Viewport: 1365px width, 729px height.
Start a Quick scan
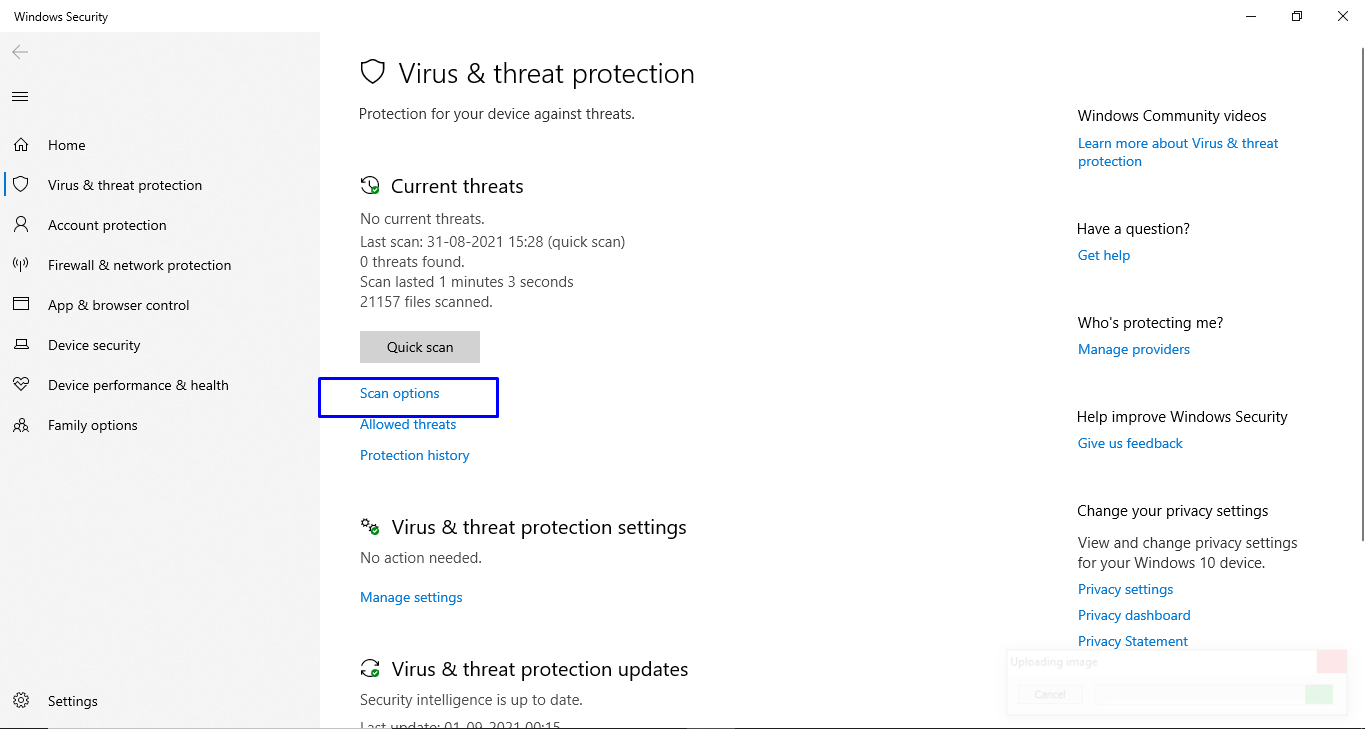[420, 347]
